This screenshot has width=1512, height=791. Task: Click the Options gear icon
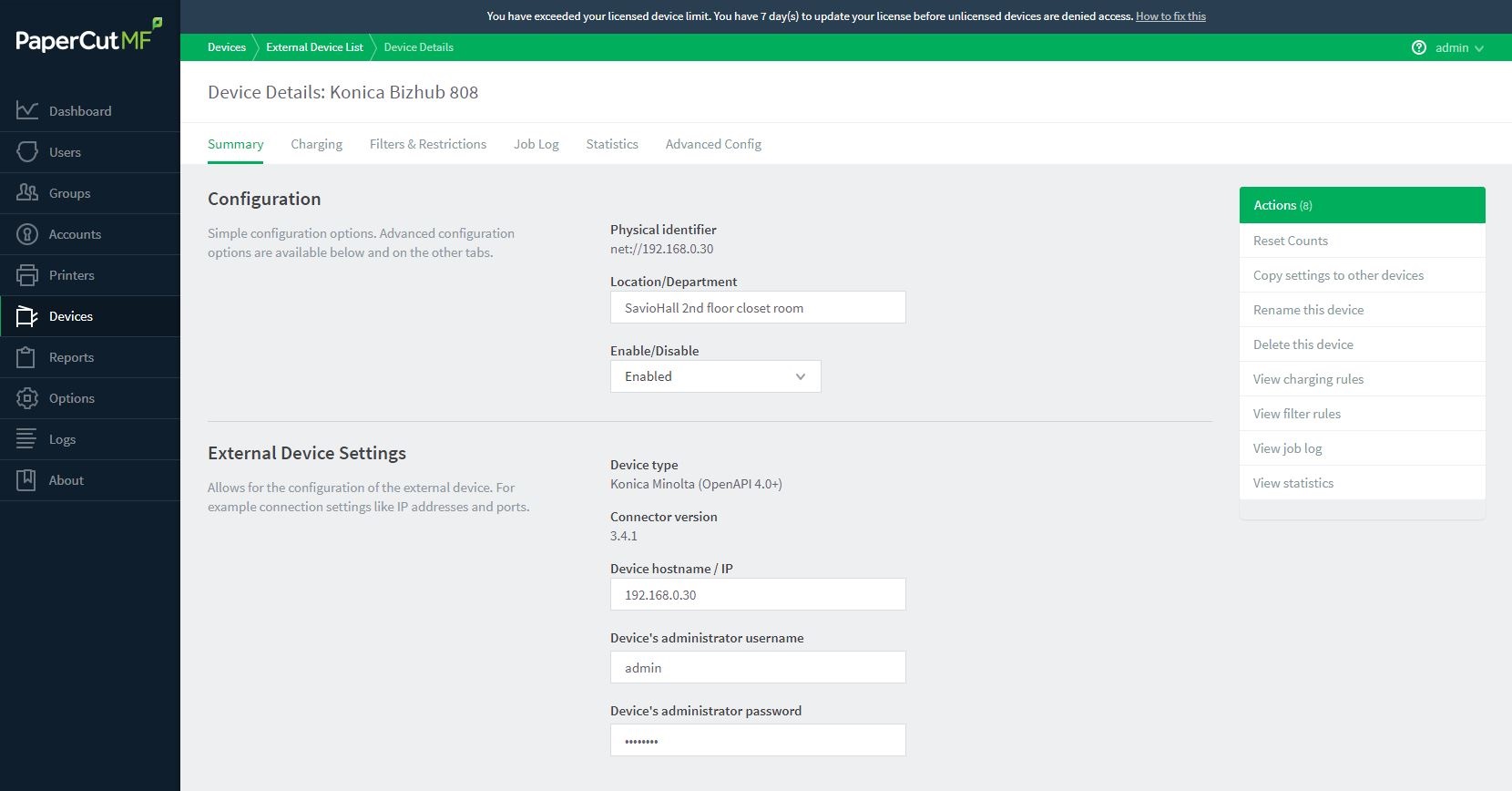point(27,397)
